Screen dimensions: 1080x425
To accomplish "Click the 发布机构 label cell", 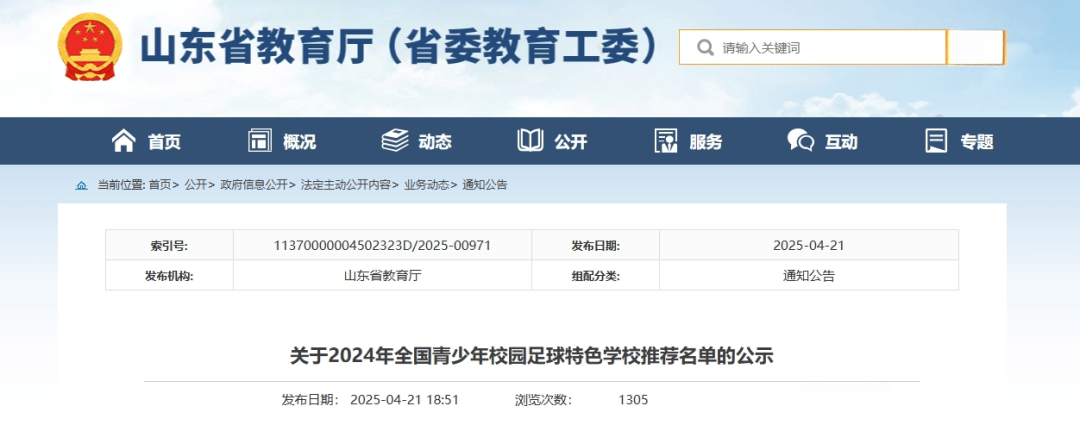I will click(x=169, y=276).
